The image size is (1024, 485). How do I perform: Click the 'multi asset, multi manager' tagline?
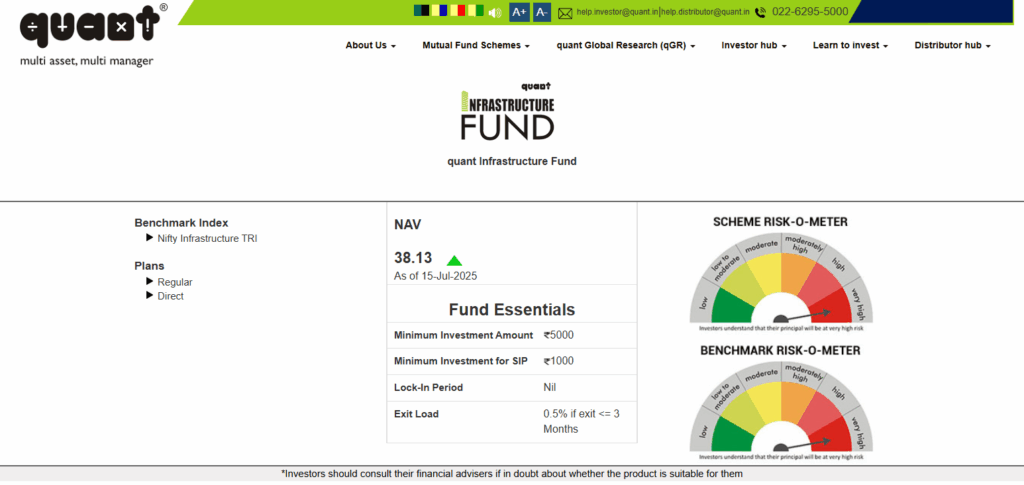87,61
